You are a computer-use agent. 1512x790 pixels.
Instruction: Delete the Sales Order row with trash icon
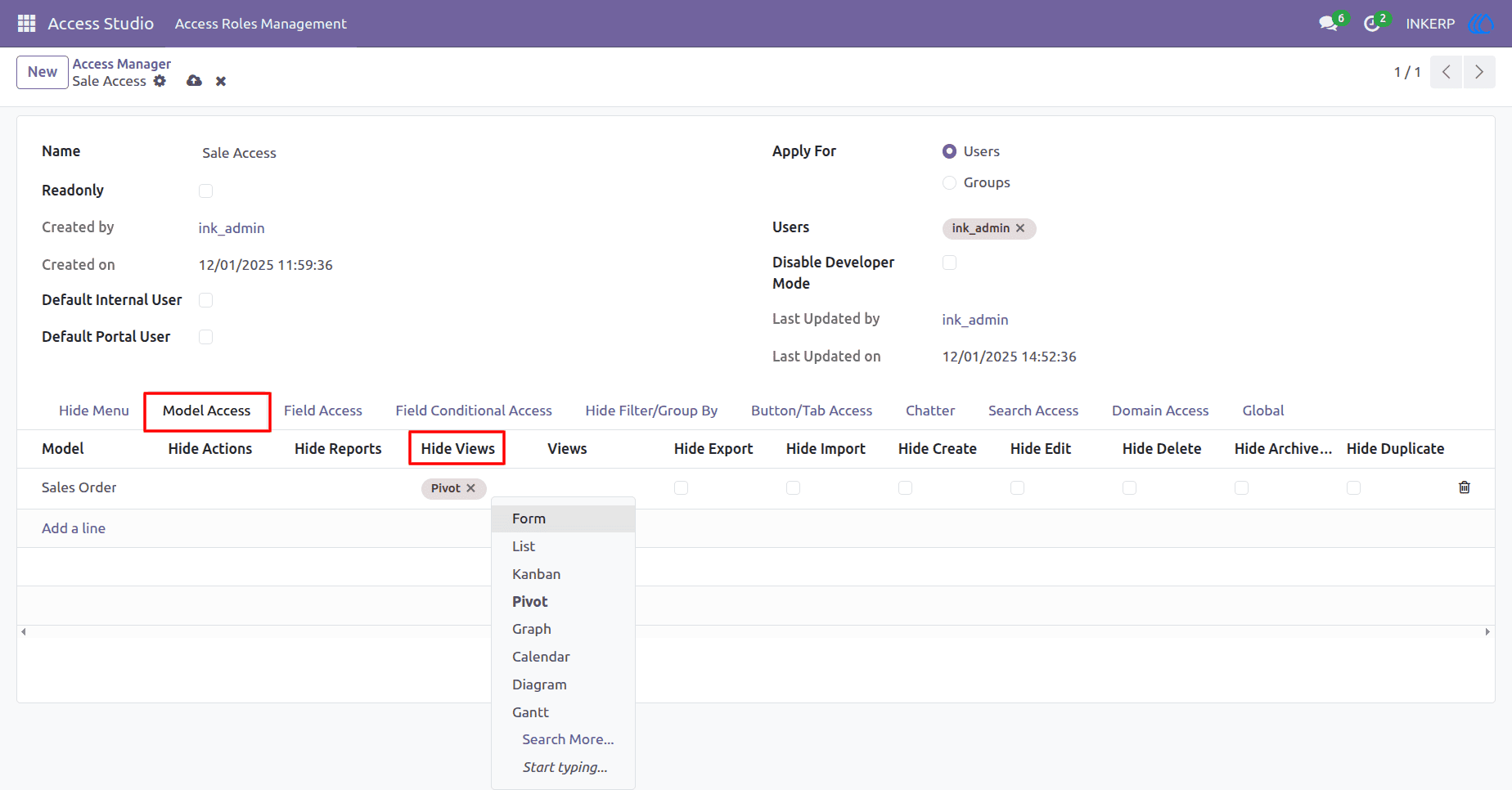[1465, 487]
